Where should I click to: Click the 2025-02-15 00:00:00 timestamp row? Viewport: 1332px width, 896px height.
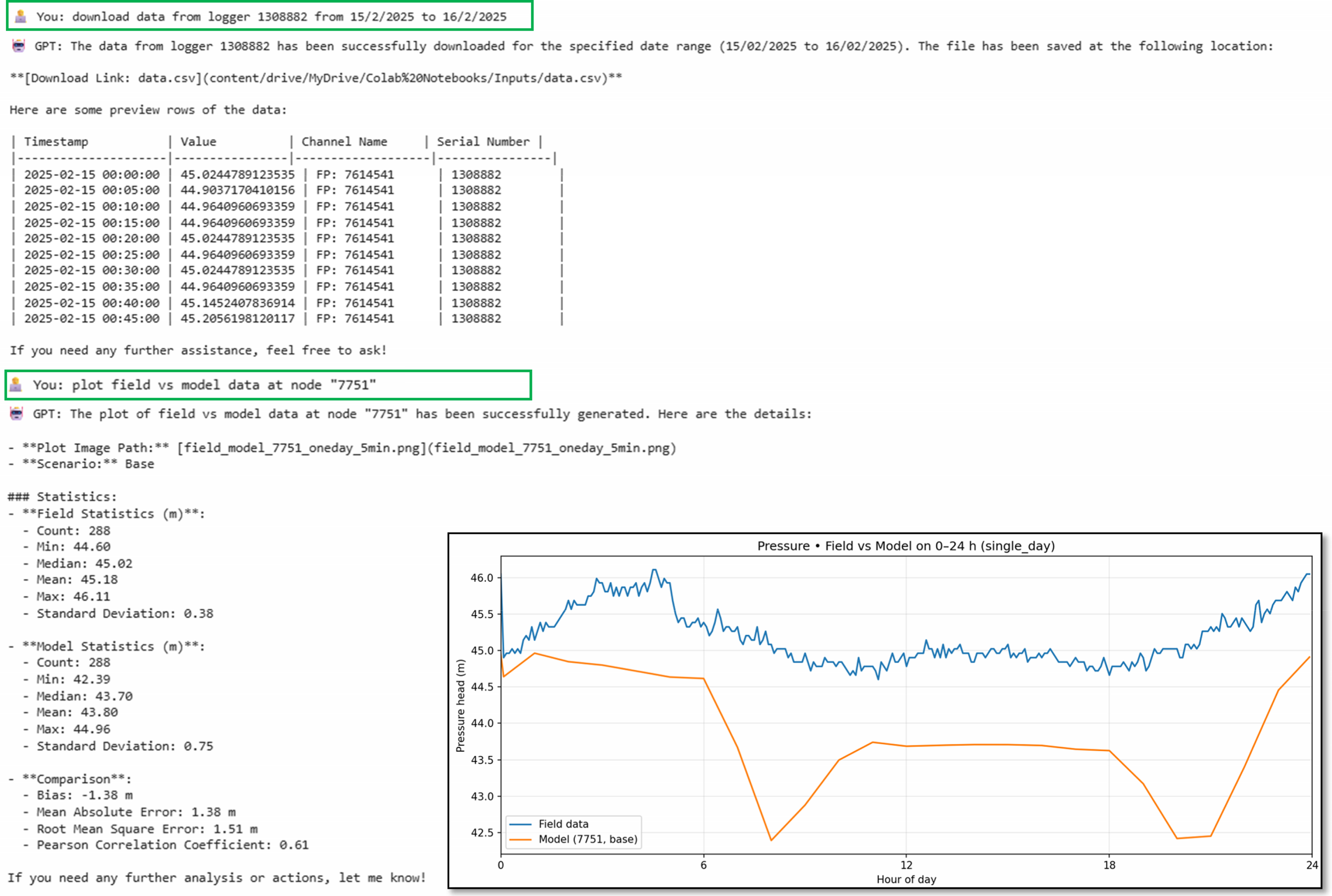coord(92,174)
